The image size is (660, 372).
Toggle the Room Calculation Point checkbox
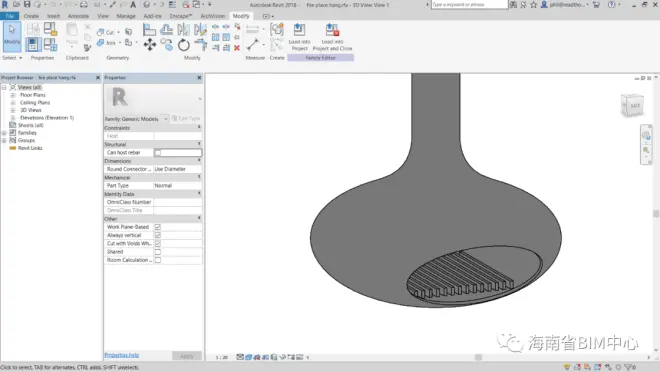(x=157, y=260)
